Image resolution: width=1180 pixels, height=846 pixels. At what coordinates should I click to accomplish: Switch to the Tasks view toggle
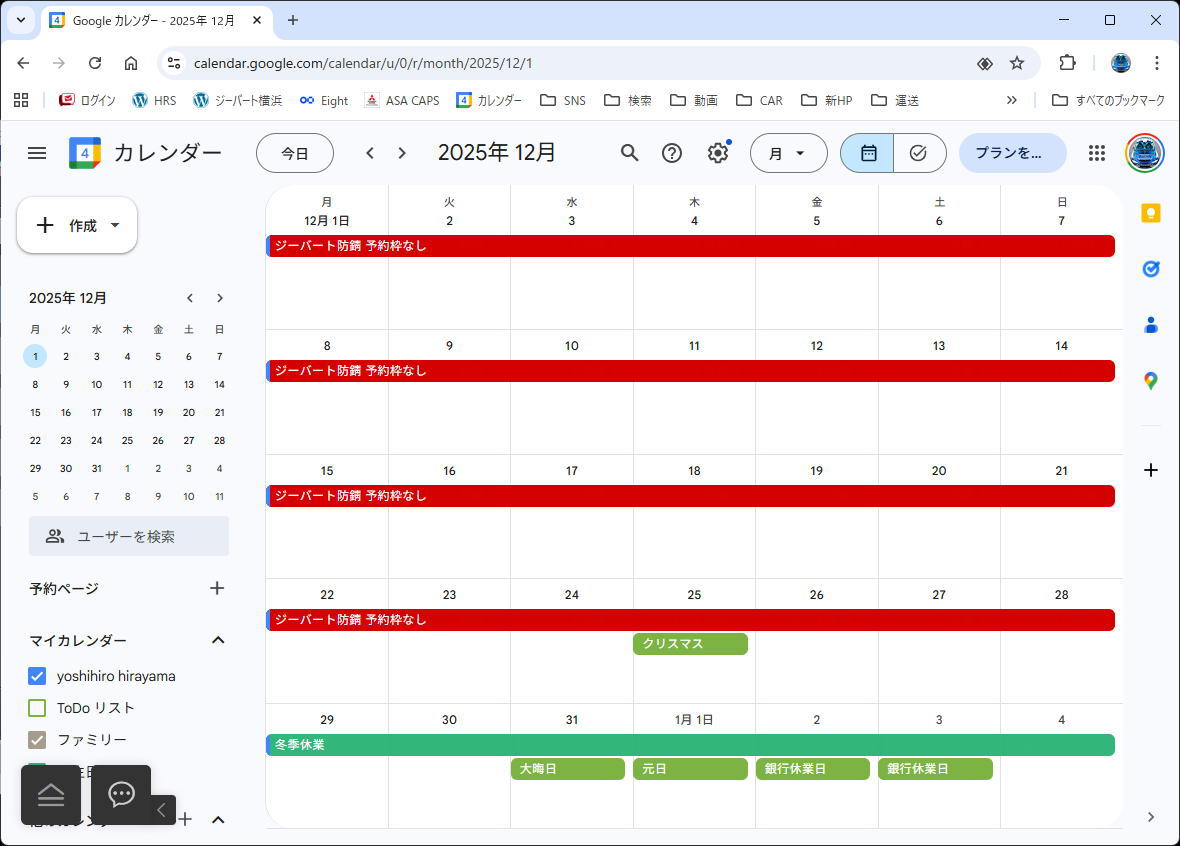tap(918, 153)
